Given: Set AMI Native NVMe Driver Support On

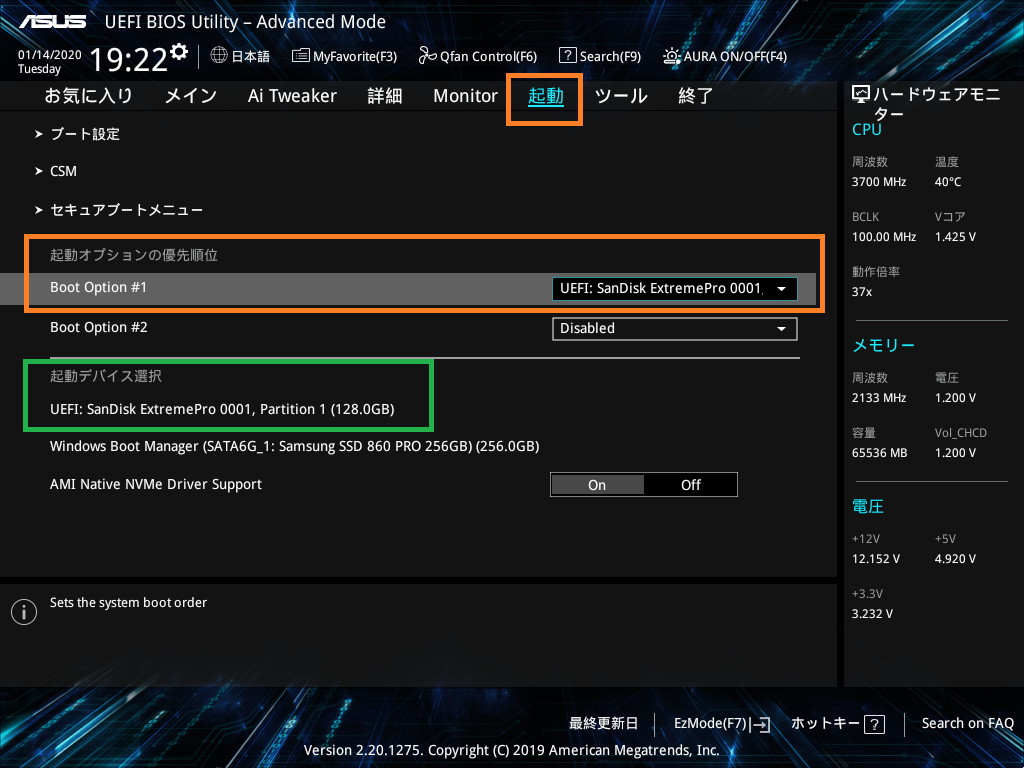Looking at the screenshot, I should click(597, 485).
